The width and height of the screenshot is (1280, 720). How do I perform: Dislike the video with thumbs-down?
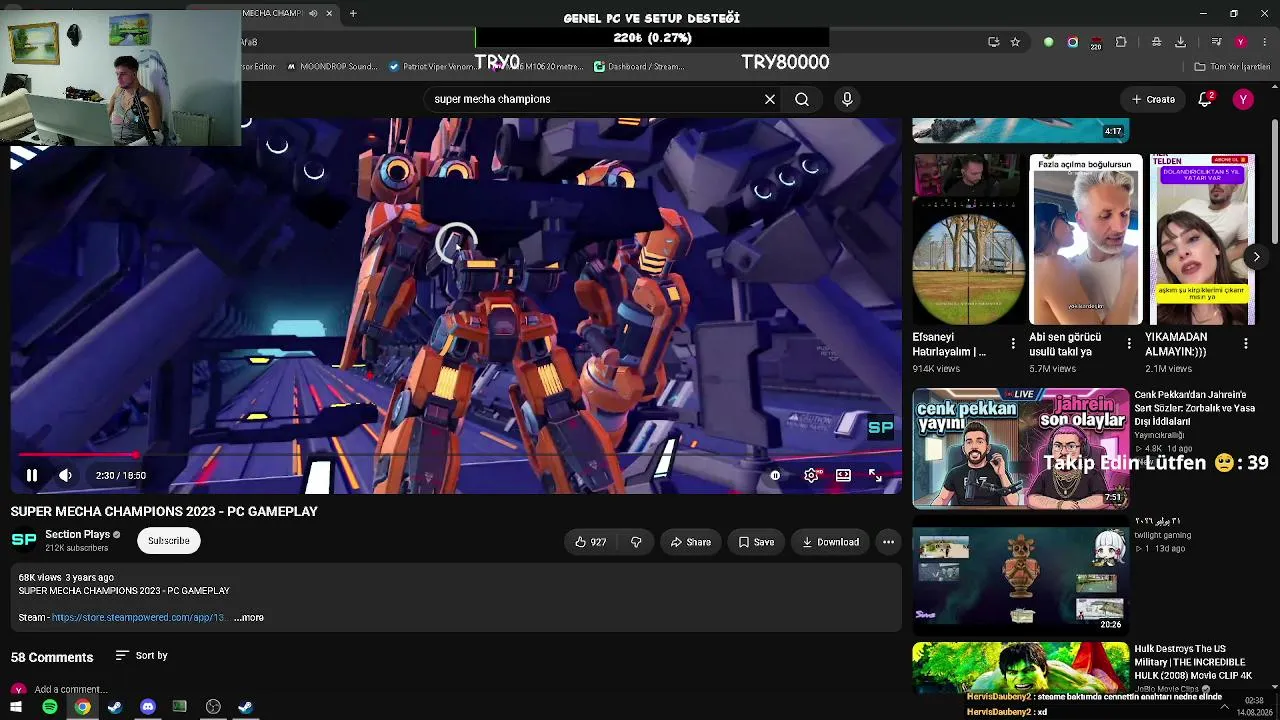click(x=636, y=542)
